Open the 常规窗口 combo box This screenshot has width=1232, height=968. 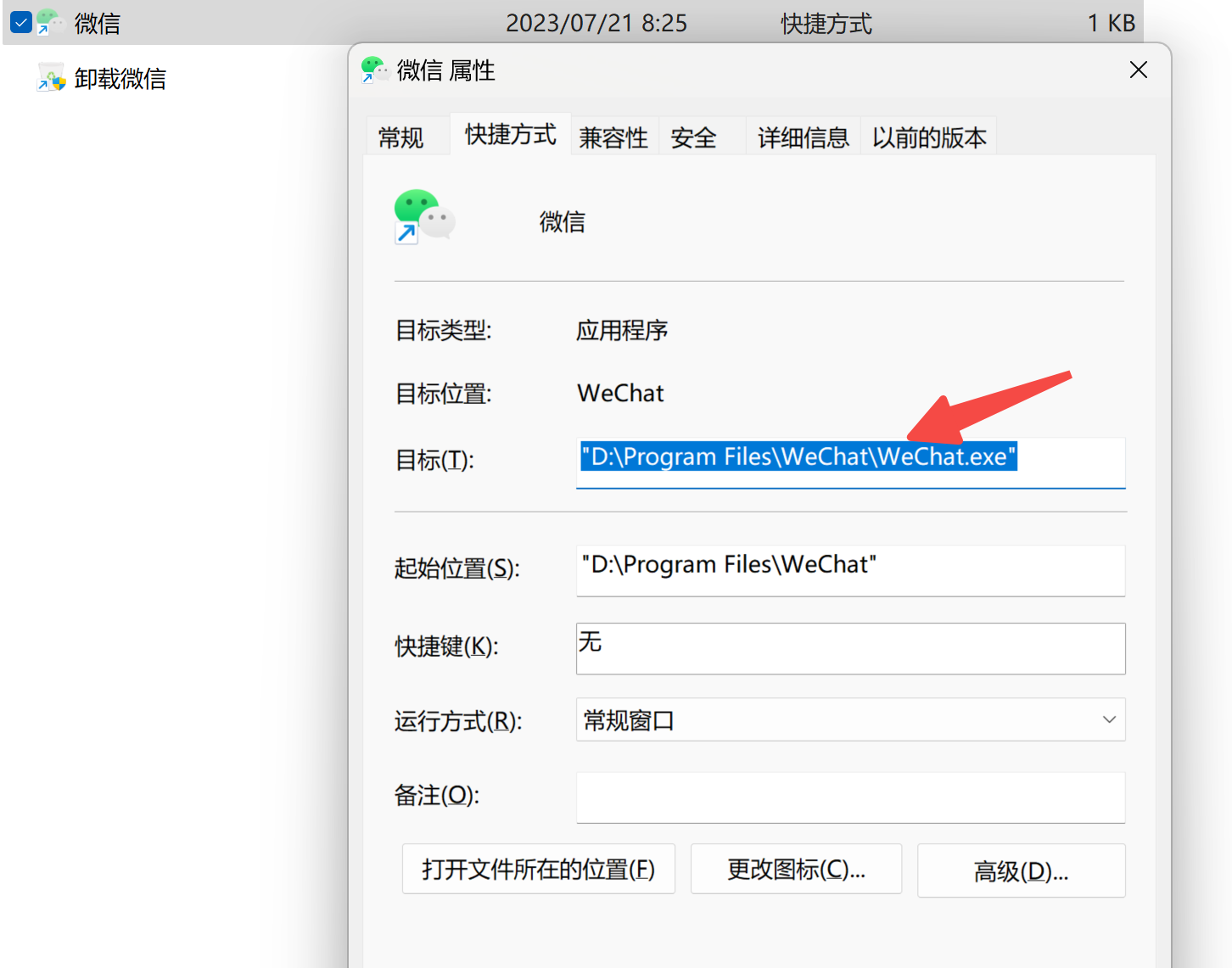[850, 719]
